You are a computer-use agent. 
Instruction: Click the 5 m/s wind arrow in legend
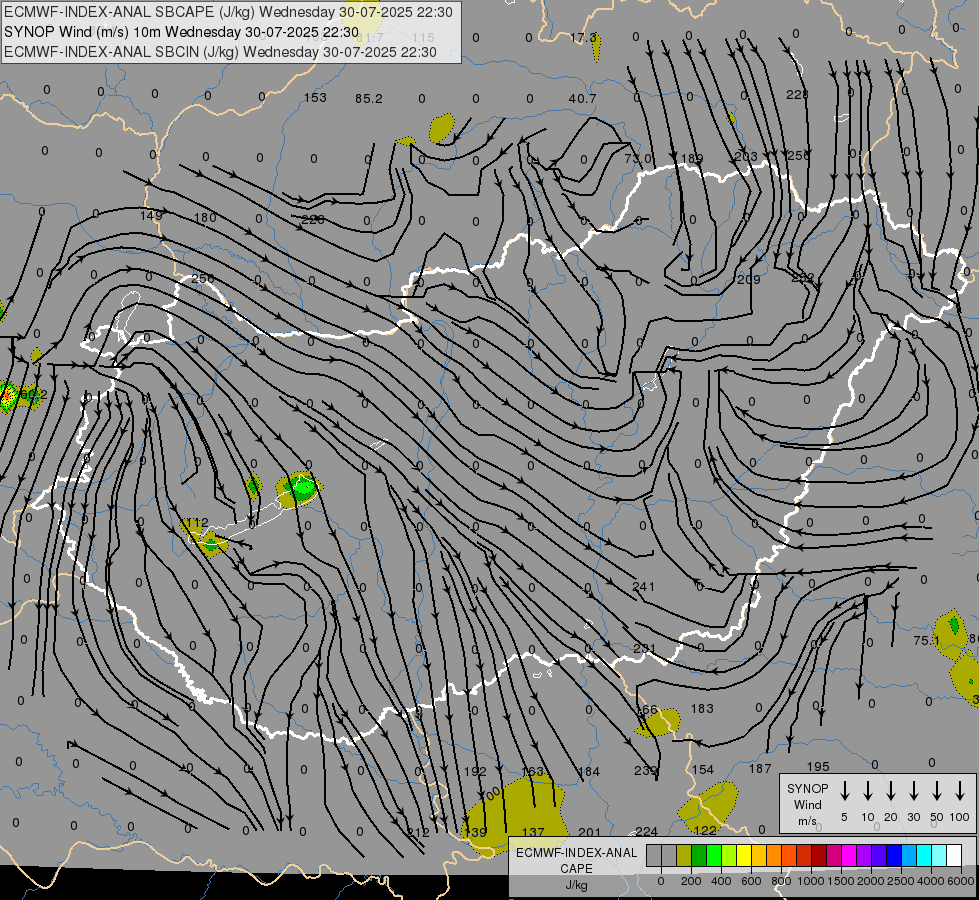click(x=845, y=791)
